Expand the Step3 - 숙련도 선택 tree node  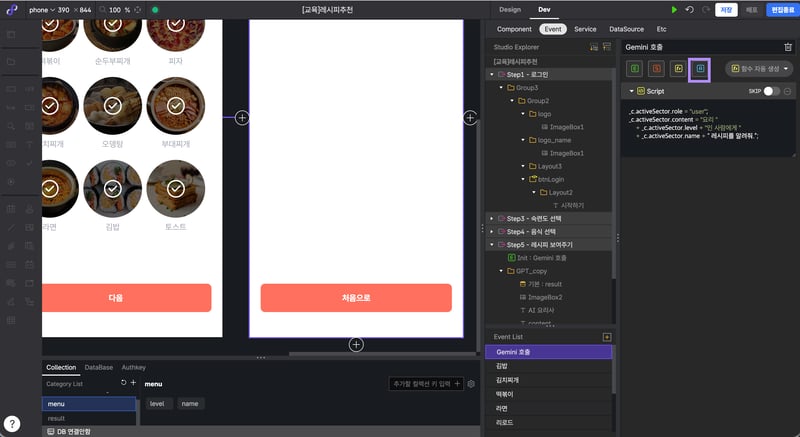491,218
